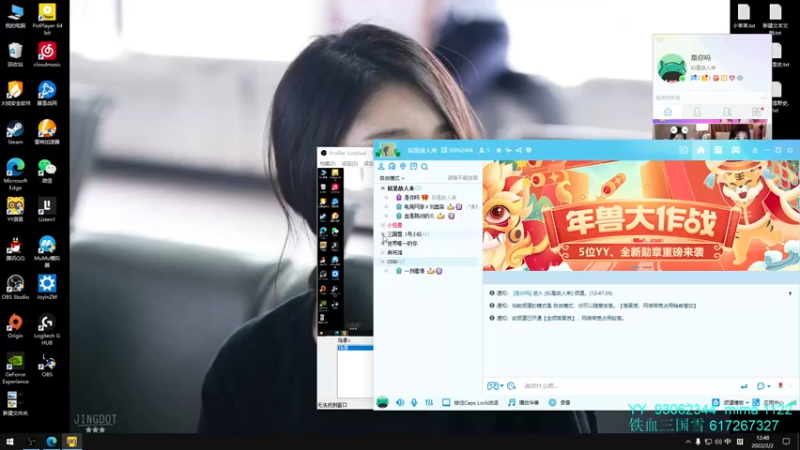The width and height of the screenshot is (800, 450).
Task: Collapse the CS:GO channel node
Action: point(383,262)
